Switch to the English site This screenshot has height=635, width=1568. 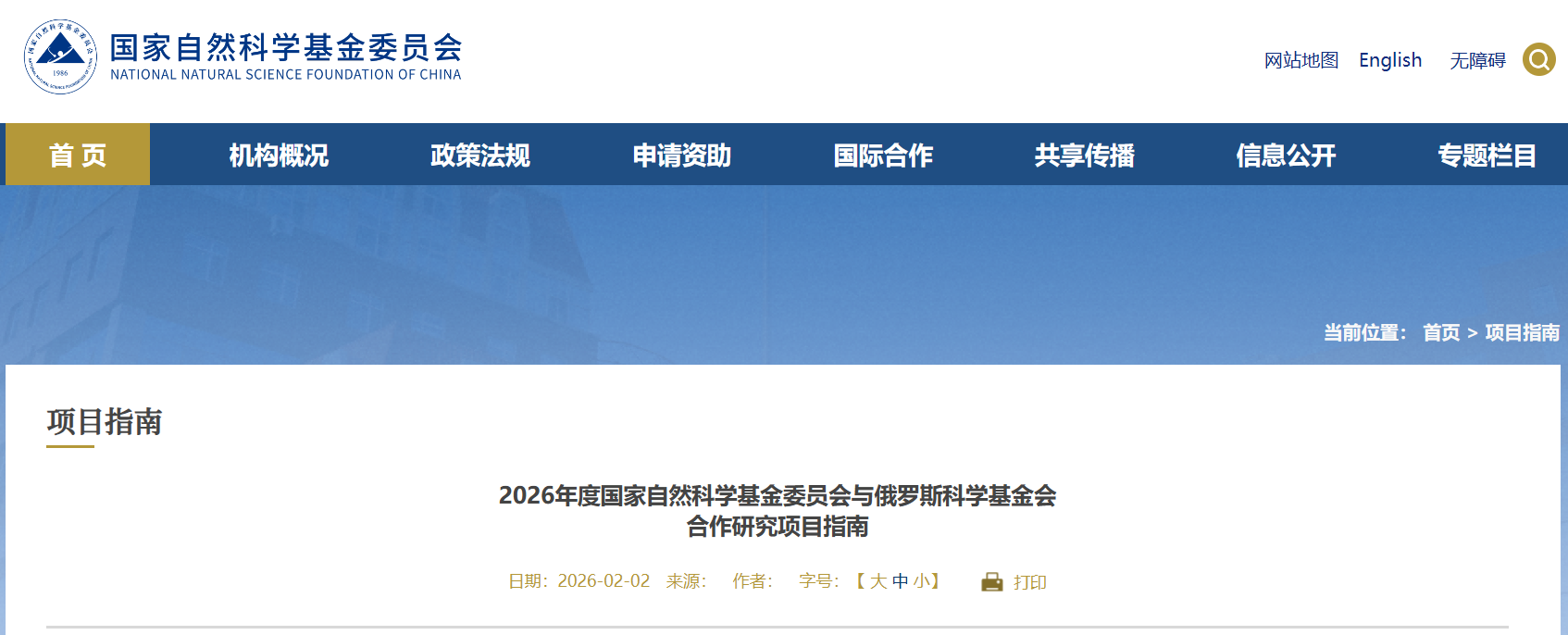click(x=1390, y=60)
